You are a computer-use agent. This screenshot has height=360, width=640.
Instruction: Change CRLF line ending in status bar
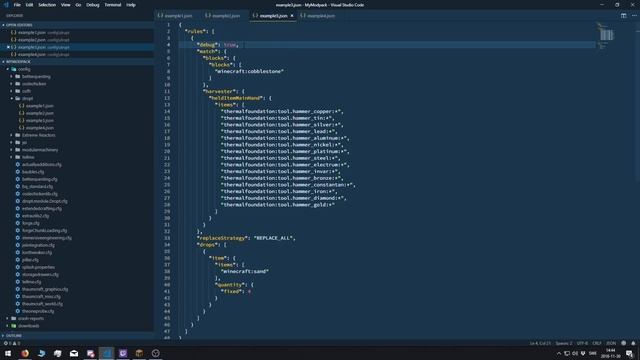click(597, 343)
